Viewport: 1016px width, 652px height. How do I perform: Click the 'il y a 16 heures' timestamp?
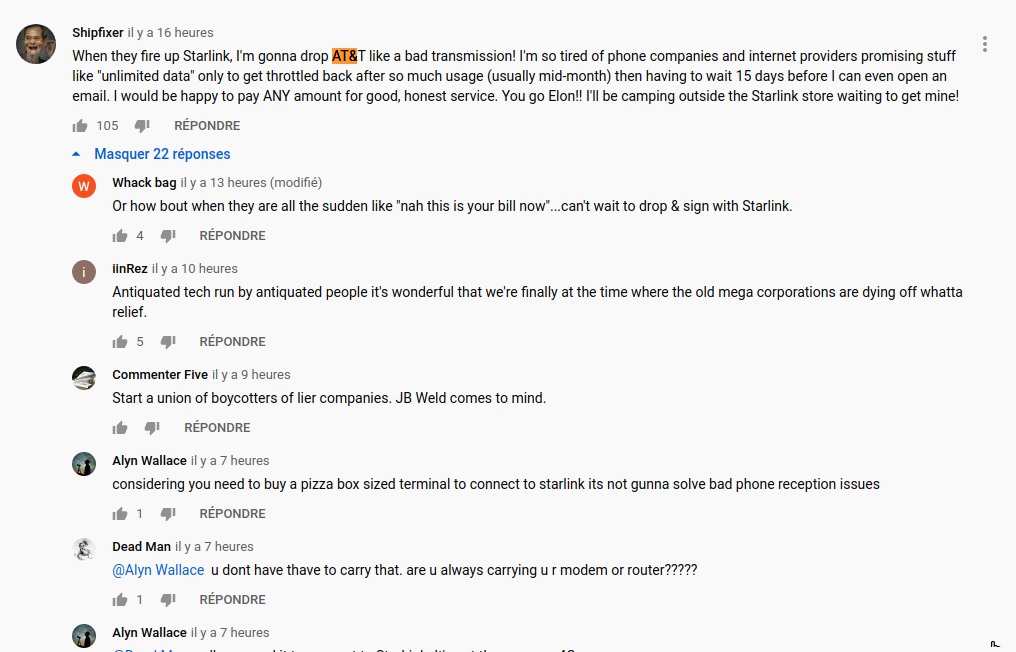pos(170,33)
